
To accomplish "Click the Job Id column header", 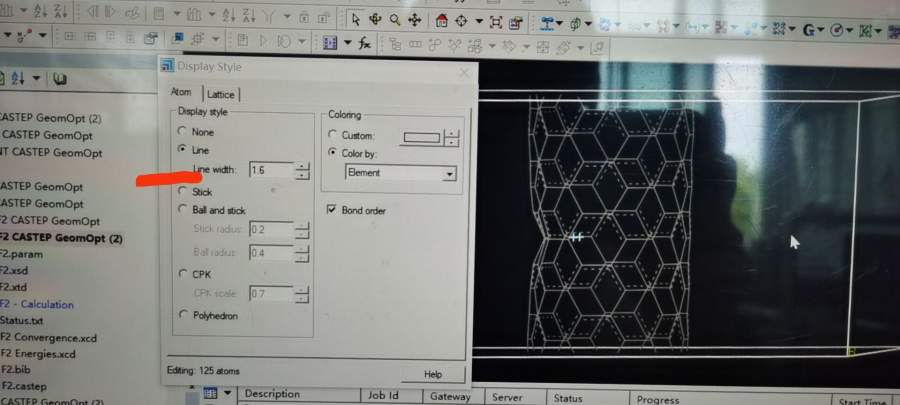I will click(x=391, y=396).
